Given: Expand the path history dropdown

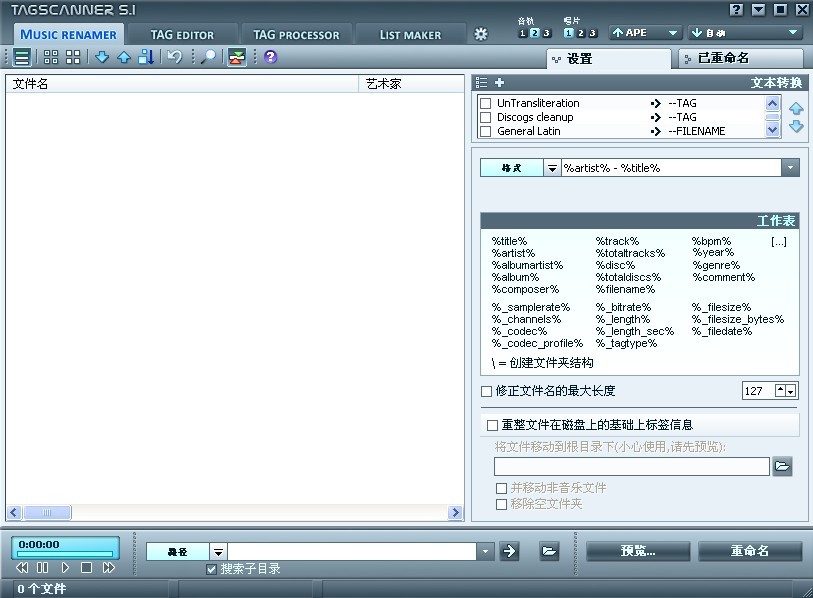Looking at the screenshot, I should [x=486, y=551].
